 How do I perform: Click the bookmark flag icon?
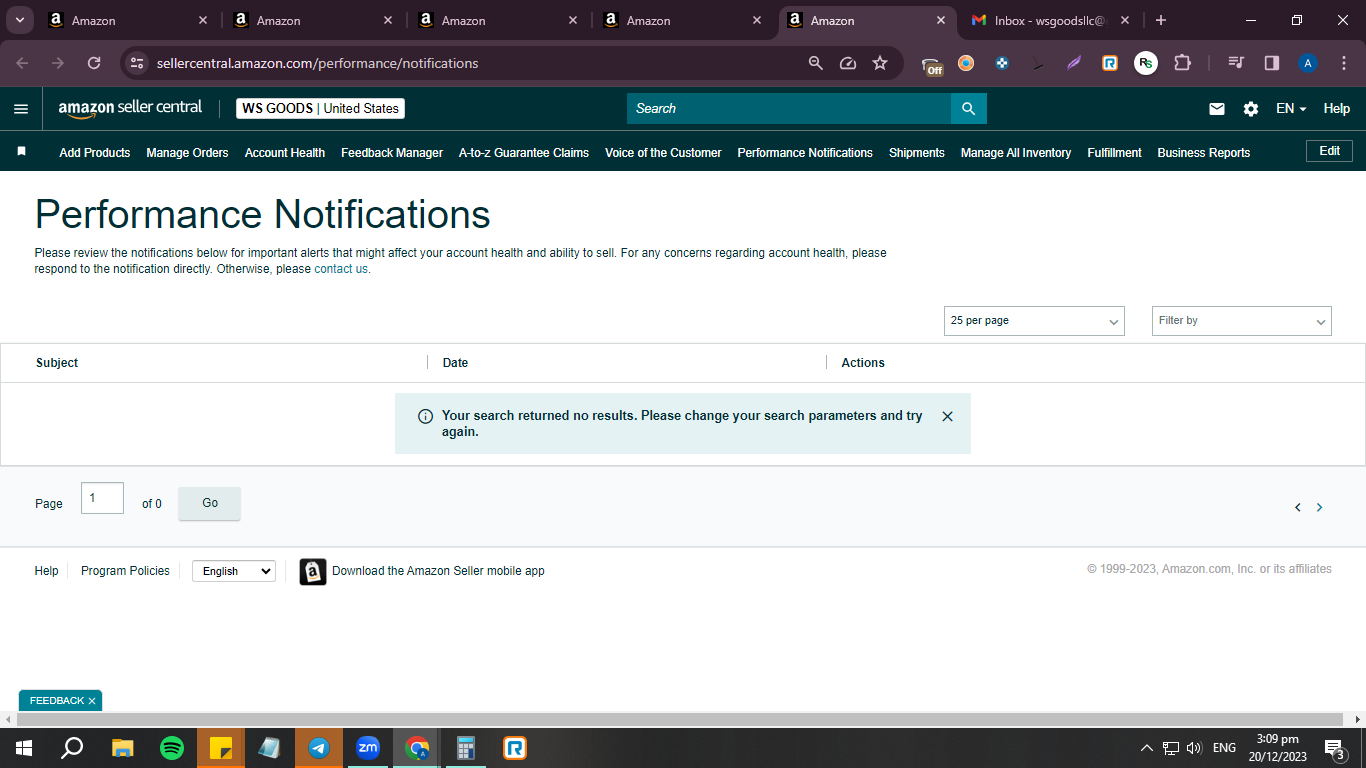[21, 151]
